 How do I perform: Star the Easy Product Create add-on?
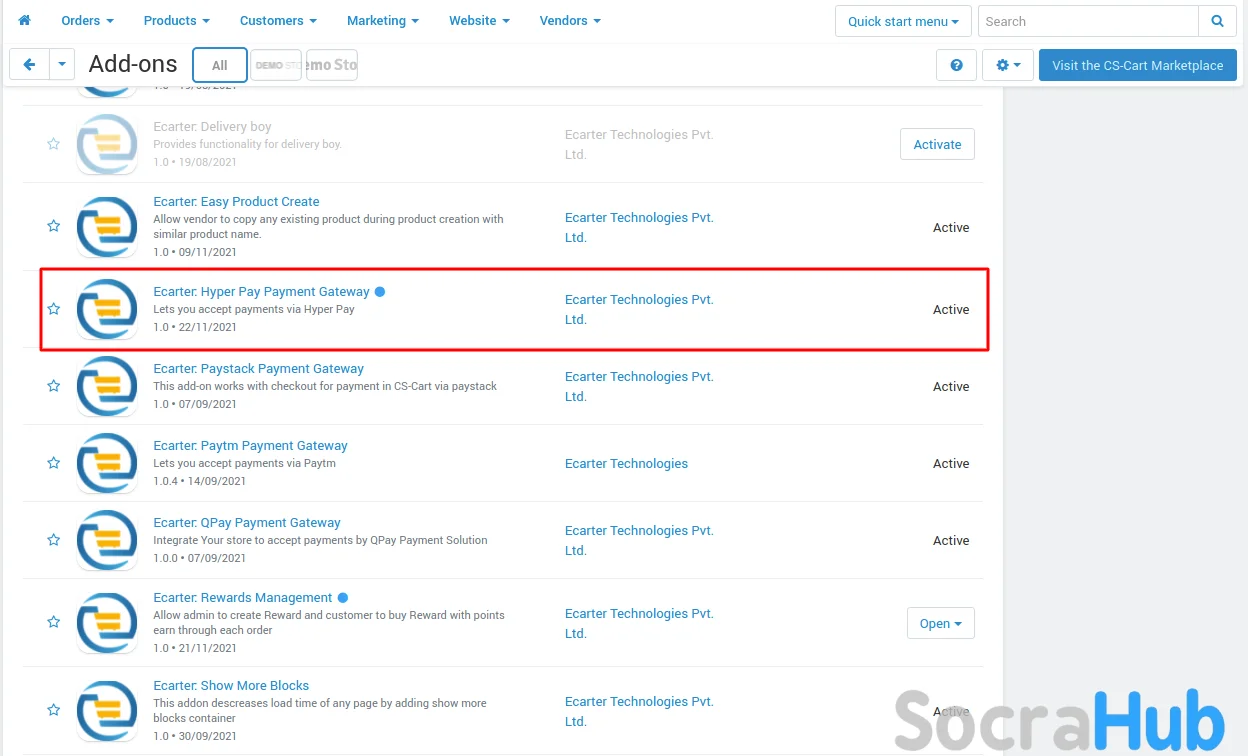[54, 226]
